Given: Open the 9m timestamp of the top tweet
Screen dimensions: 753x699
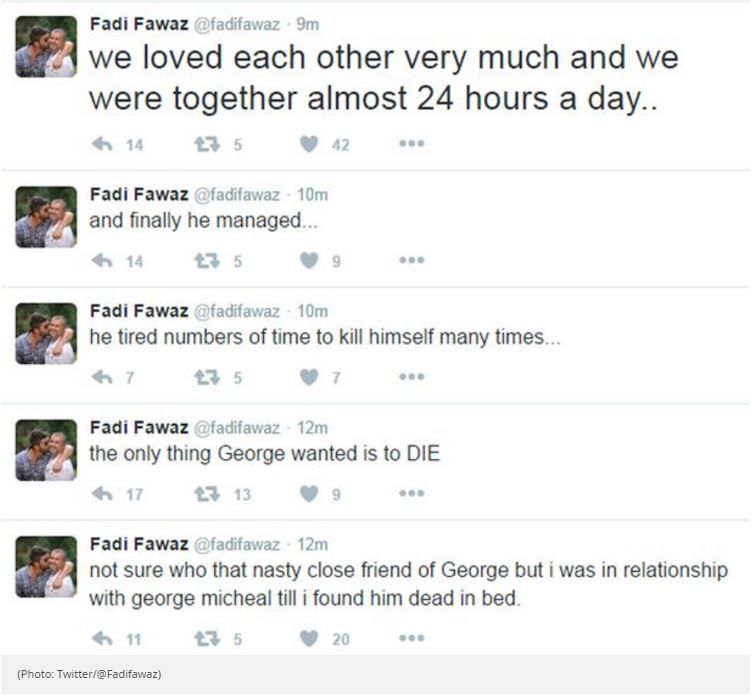Looking at the screenshot, I should [312, 25].
